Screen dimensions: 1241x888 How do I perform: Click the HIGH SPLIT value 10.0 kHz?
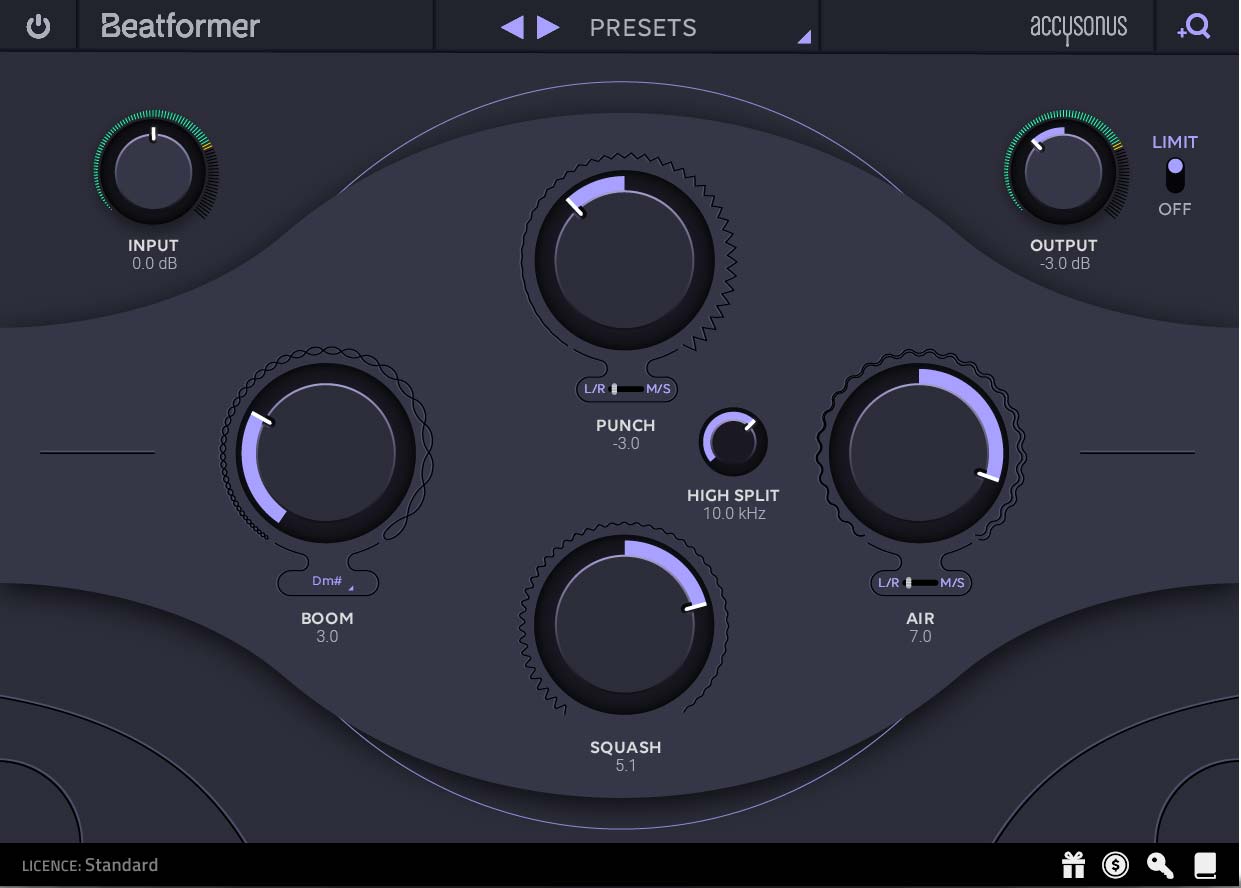(733, 514)
